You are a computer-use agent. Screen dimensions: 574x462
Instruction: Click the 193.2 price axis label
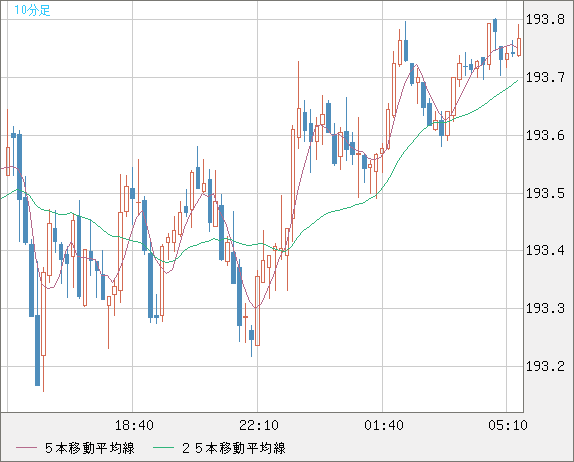[545, 366]
